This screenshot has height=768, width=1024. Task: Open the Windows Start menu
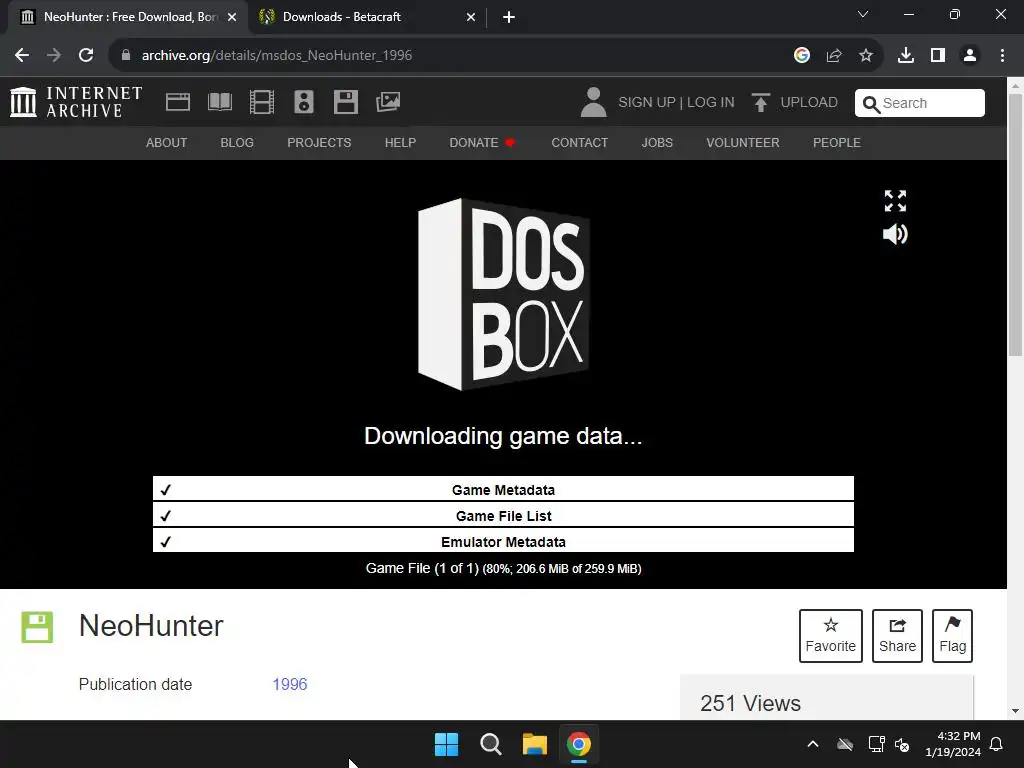tap(447, 744)
